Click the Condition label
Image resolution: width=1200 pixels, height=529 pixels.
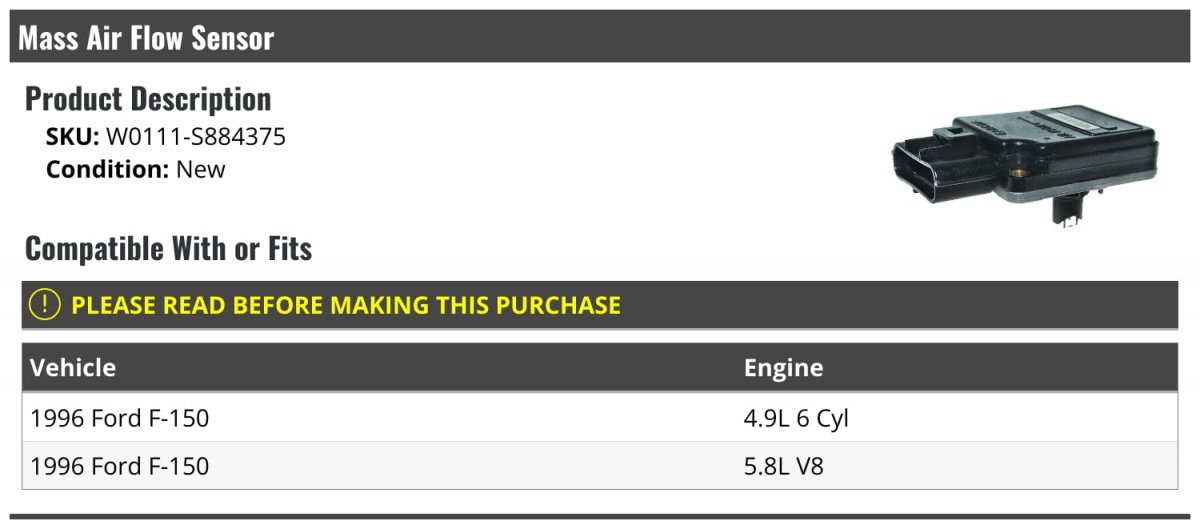[x=107, y=169]
